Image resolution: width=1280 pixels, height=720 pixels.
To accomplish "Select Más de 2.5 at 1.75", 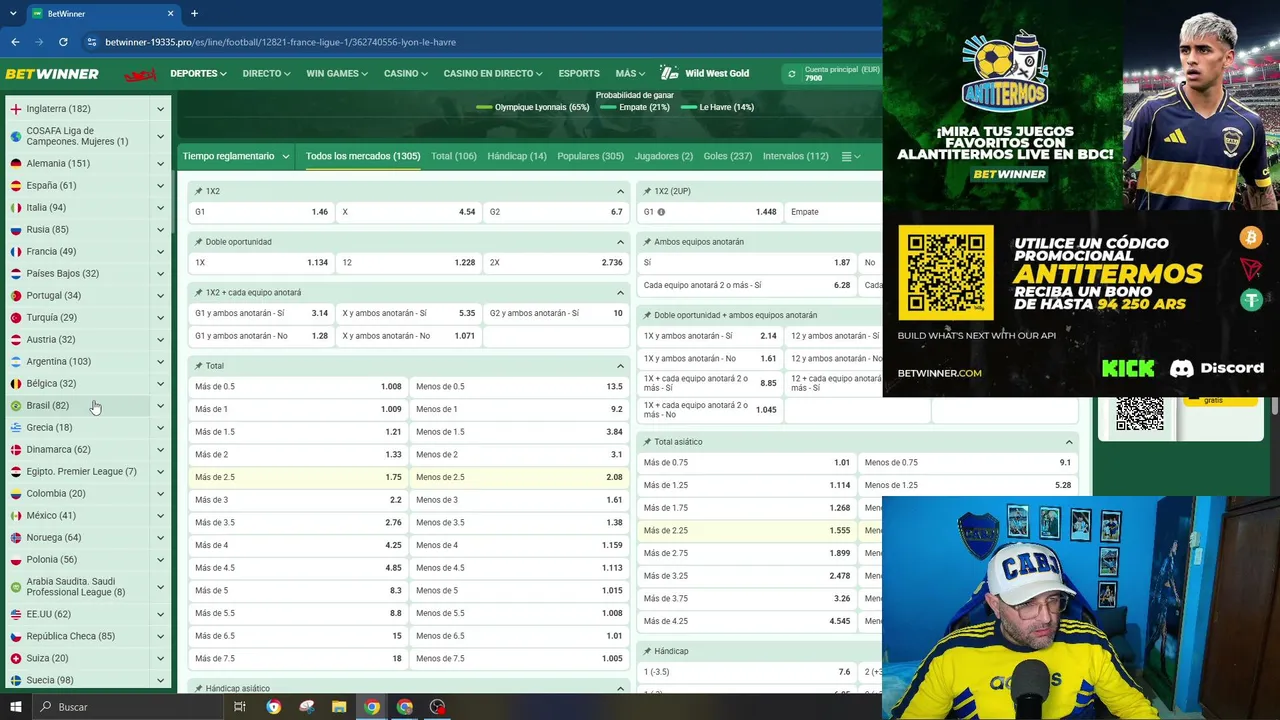I will tap(298, 478).
